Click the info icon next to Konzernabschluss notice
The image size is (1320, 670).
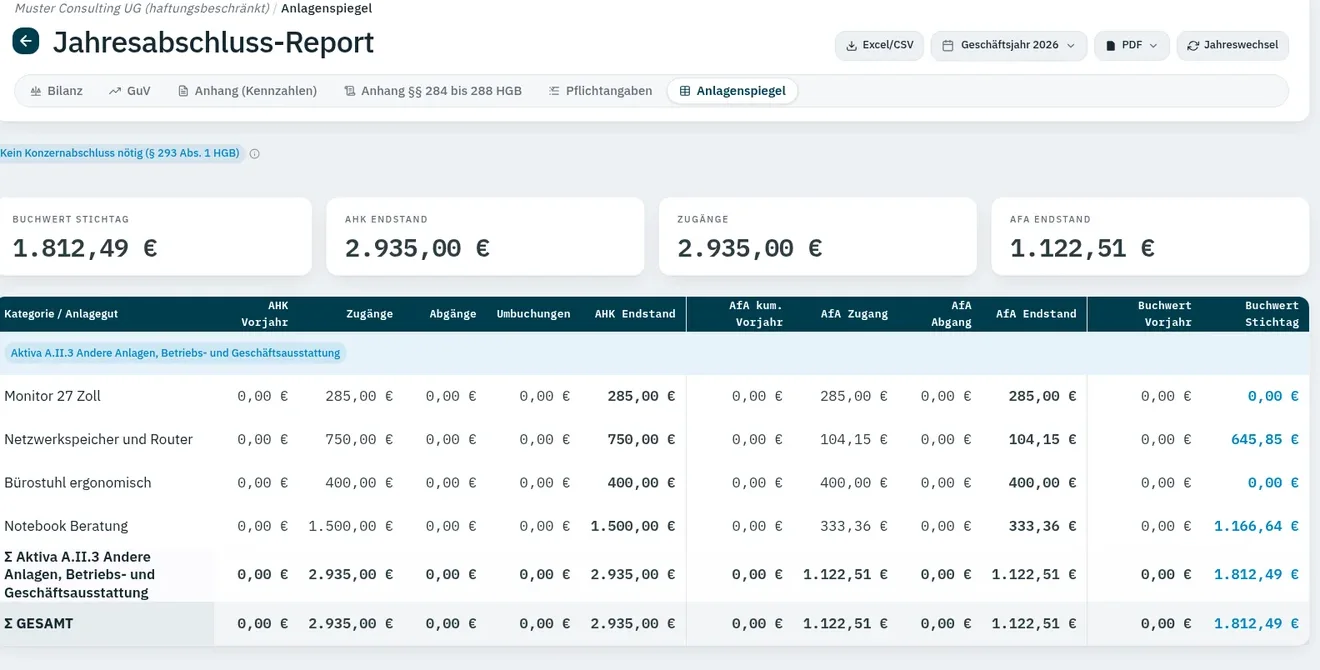254,154
